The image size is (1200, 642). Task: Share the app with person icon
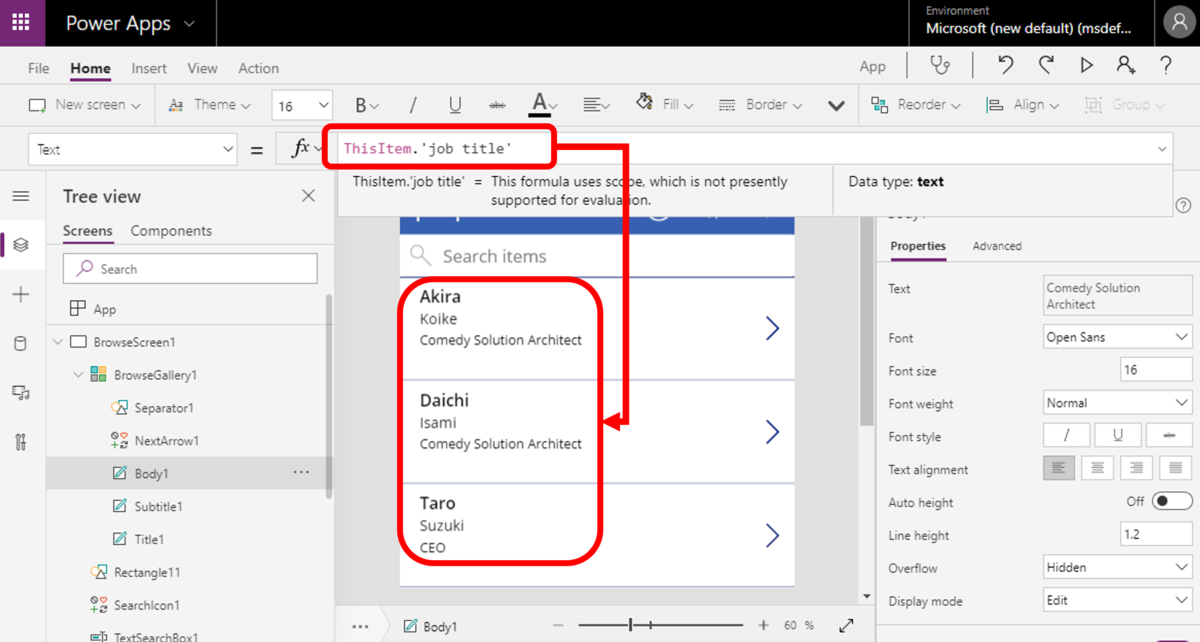pyautogui.click(x=1127, y=66)
